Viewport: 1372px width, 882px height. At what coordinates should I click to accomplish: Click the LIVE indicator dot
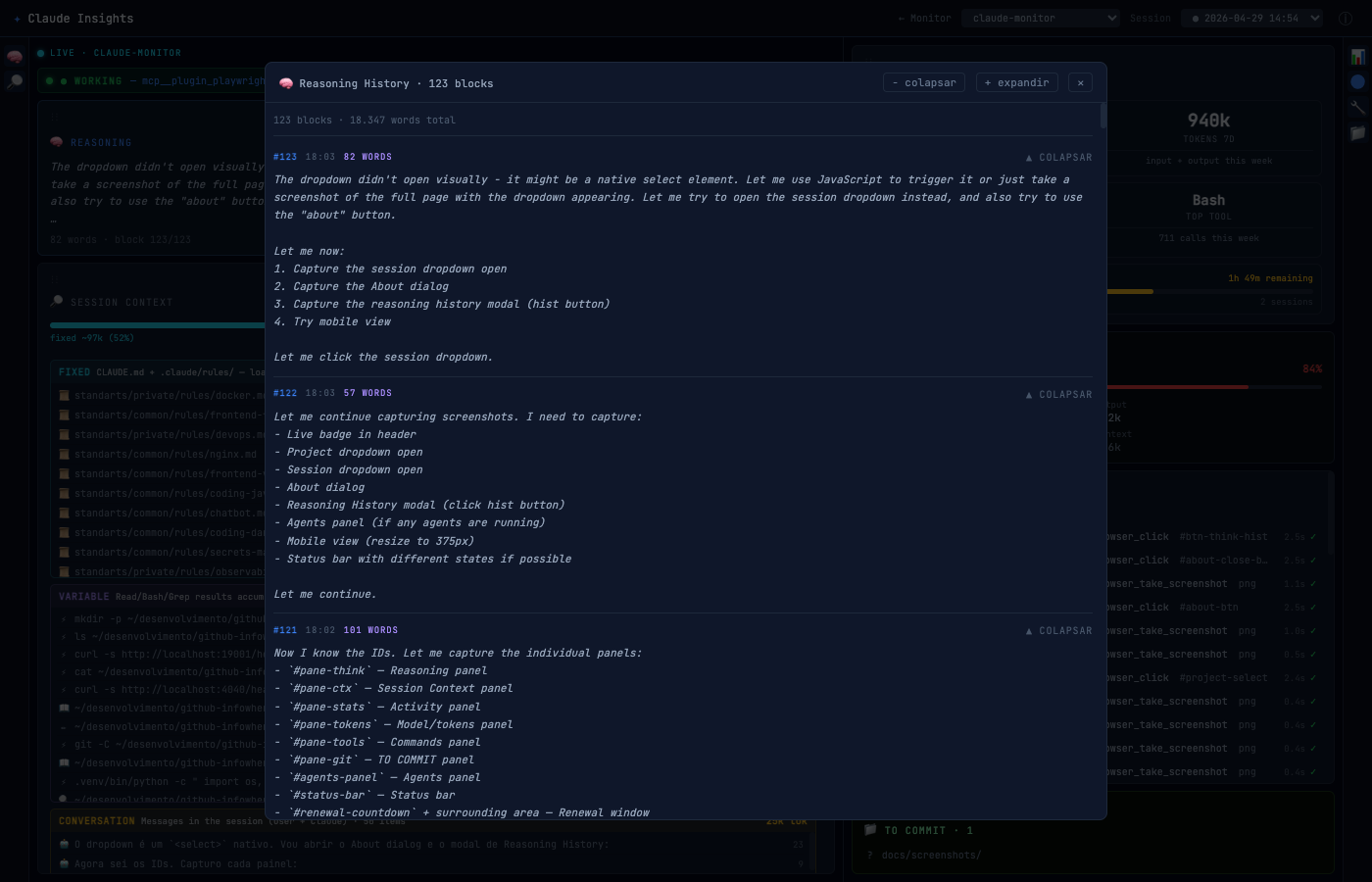click(40, 53)
